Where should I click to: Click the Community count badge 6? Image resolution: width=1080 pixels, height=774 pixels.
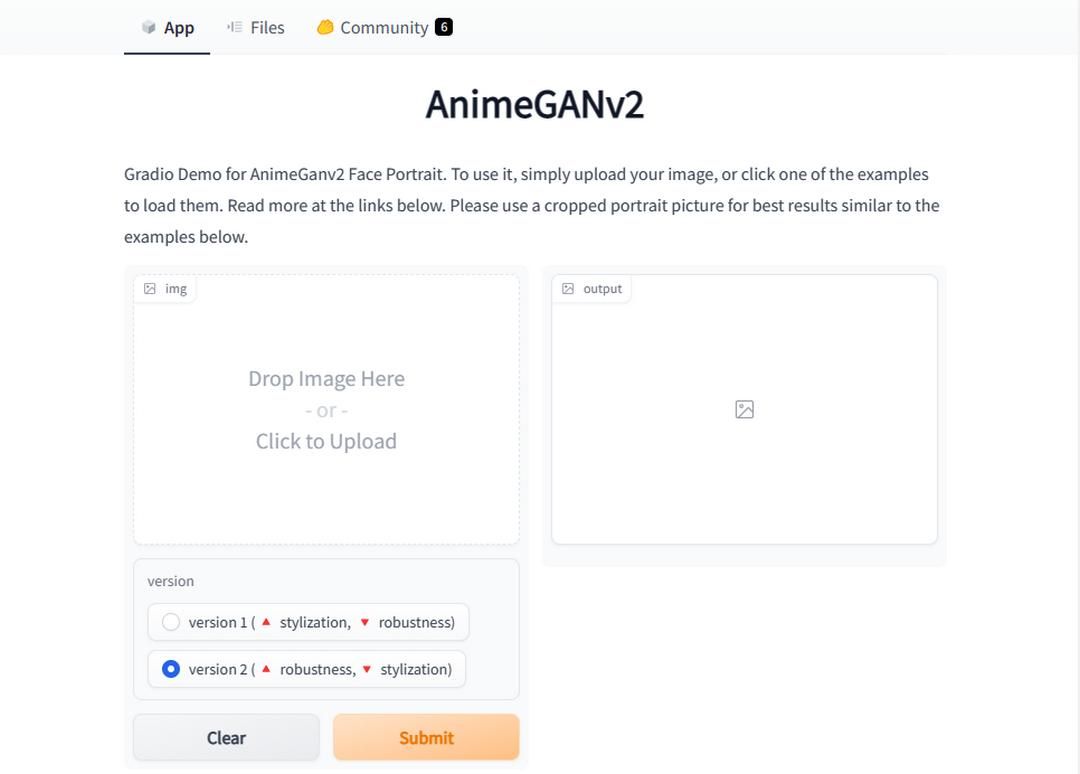coord(444,28)
